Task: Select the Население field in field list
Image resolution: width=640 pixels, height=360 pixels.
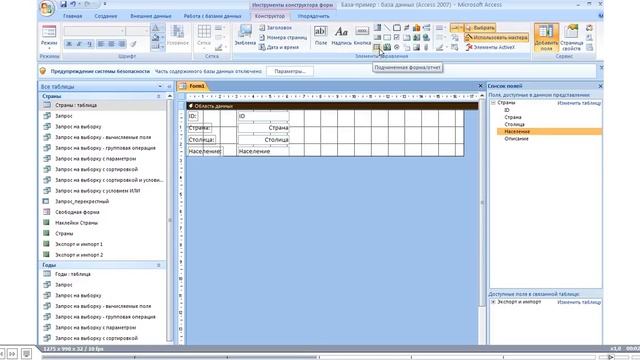Action: pos(549,131)
